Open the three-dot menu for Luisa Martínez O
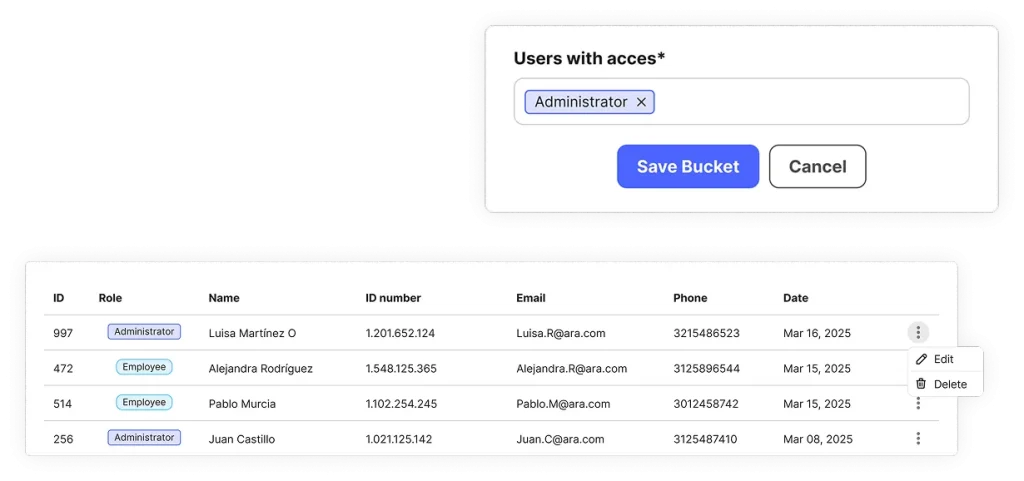 pos(918,333)
